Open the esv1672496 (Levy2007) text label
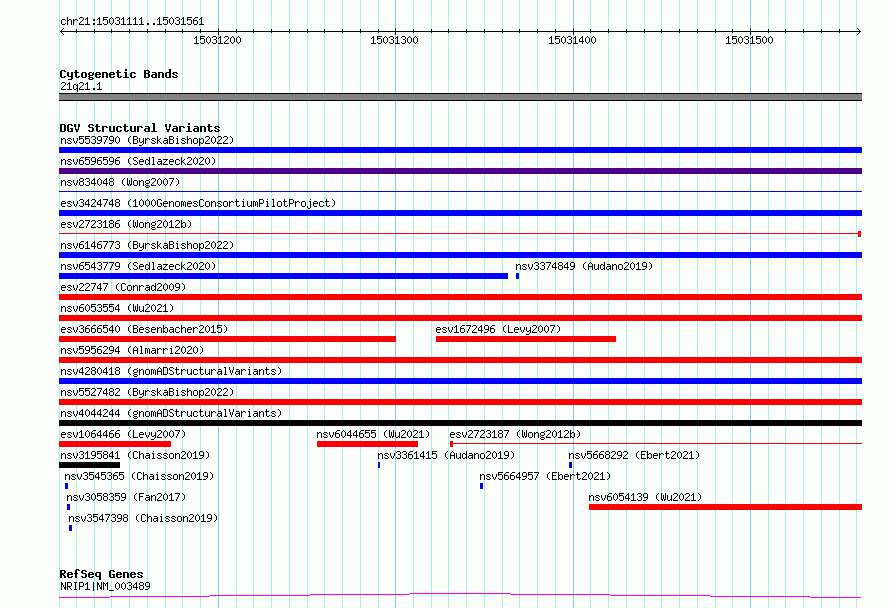The height and width of the screenshot is (608, 890). [x=498, y=329]
